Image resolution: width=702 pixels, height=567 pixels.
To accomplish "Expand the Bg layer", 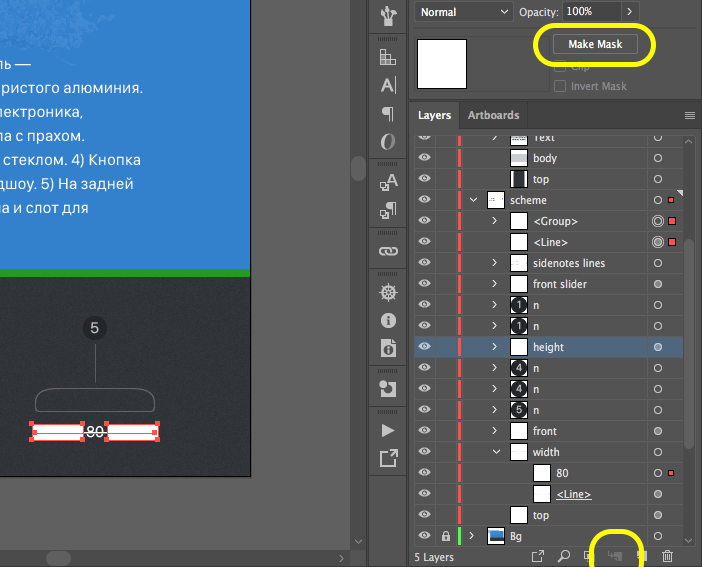I will point(471,536).
